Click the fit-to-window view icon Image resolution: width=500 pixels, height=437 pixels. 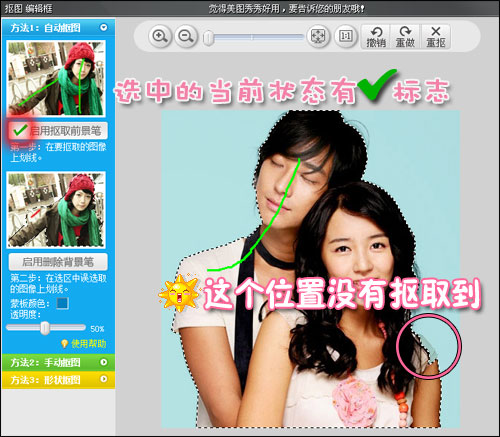point(318,36)
